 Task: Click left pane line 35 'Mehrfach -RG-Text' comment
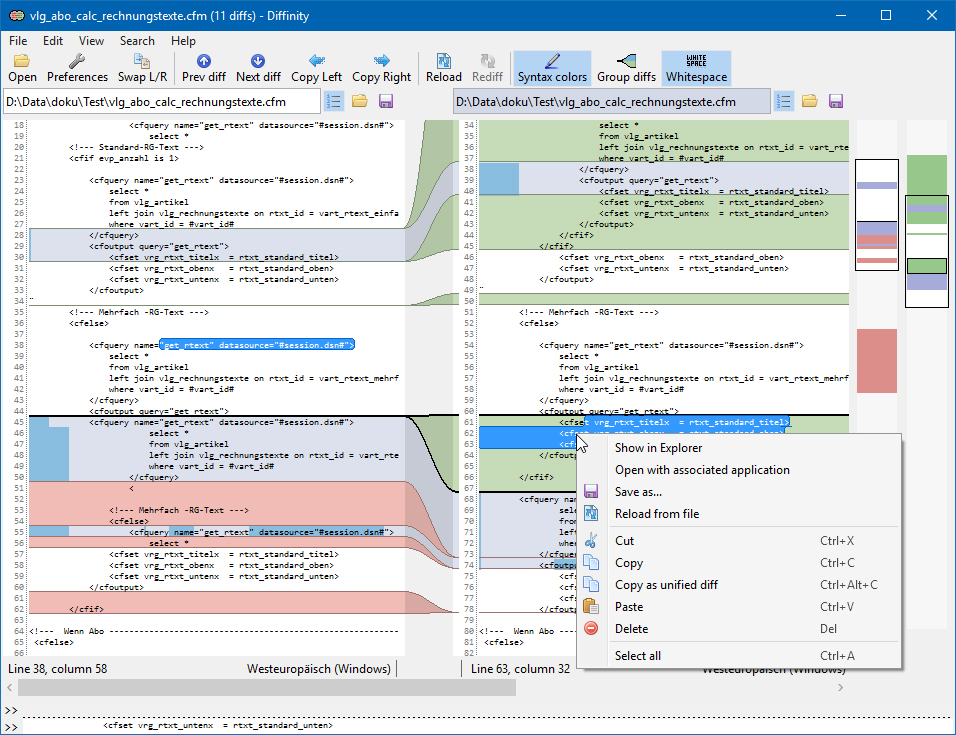[x=139, y=313]
